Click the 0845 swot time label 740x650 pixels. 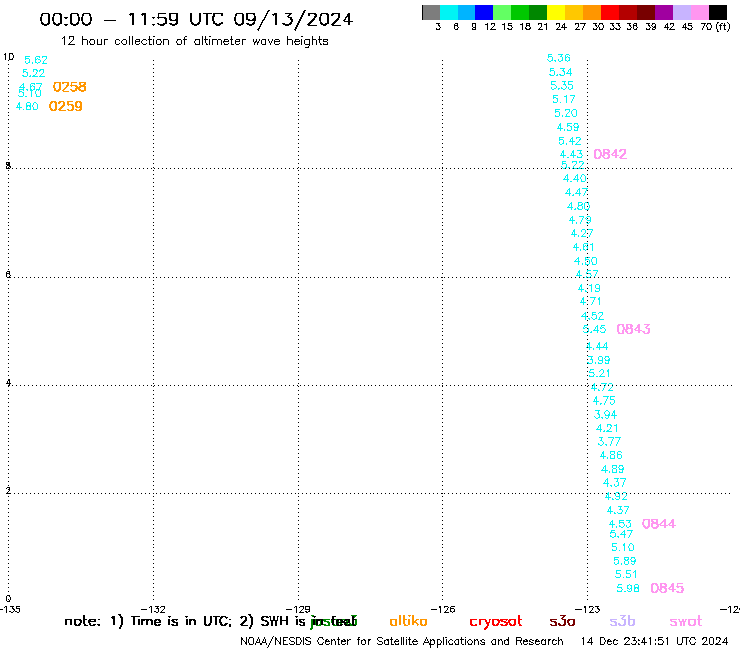[667, 588]
